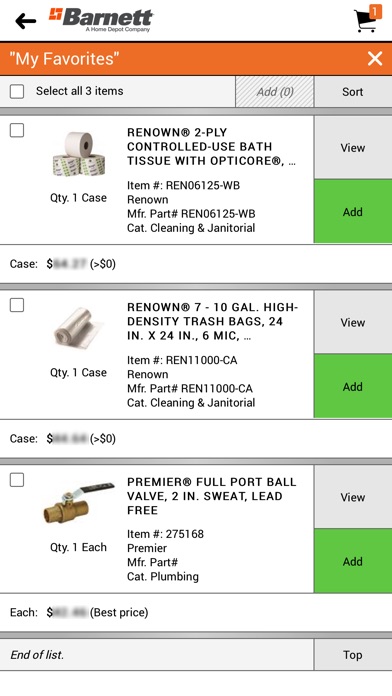Check the Select all 3 items box
This screenshot has height=696, width=392.
[17, 91]
